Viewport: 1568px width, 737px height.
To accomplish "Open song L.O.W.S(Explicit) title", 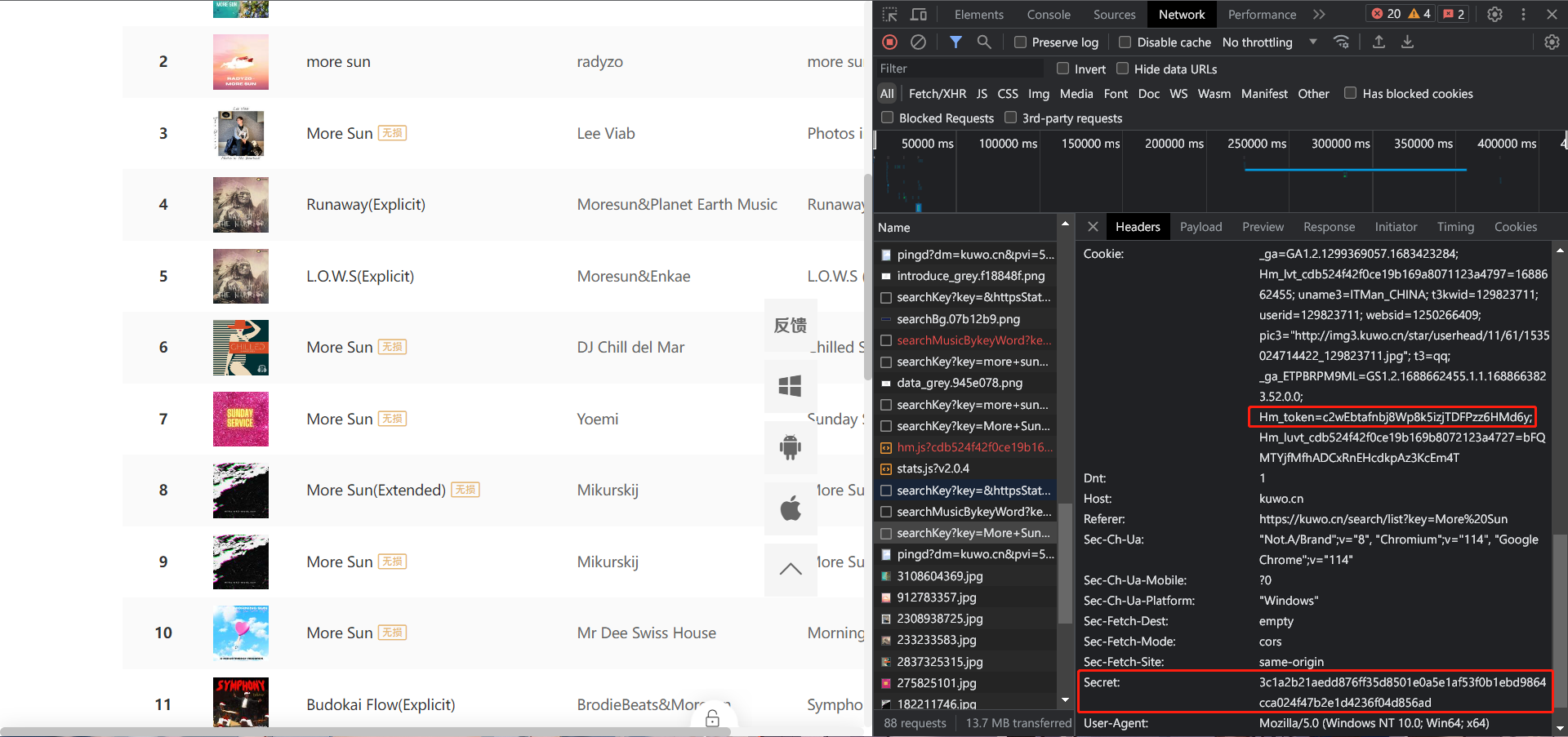I will pos(360,277).
